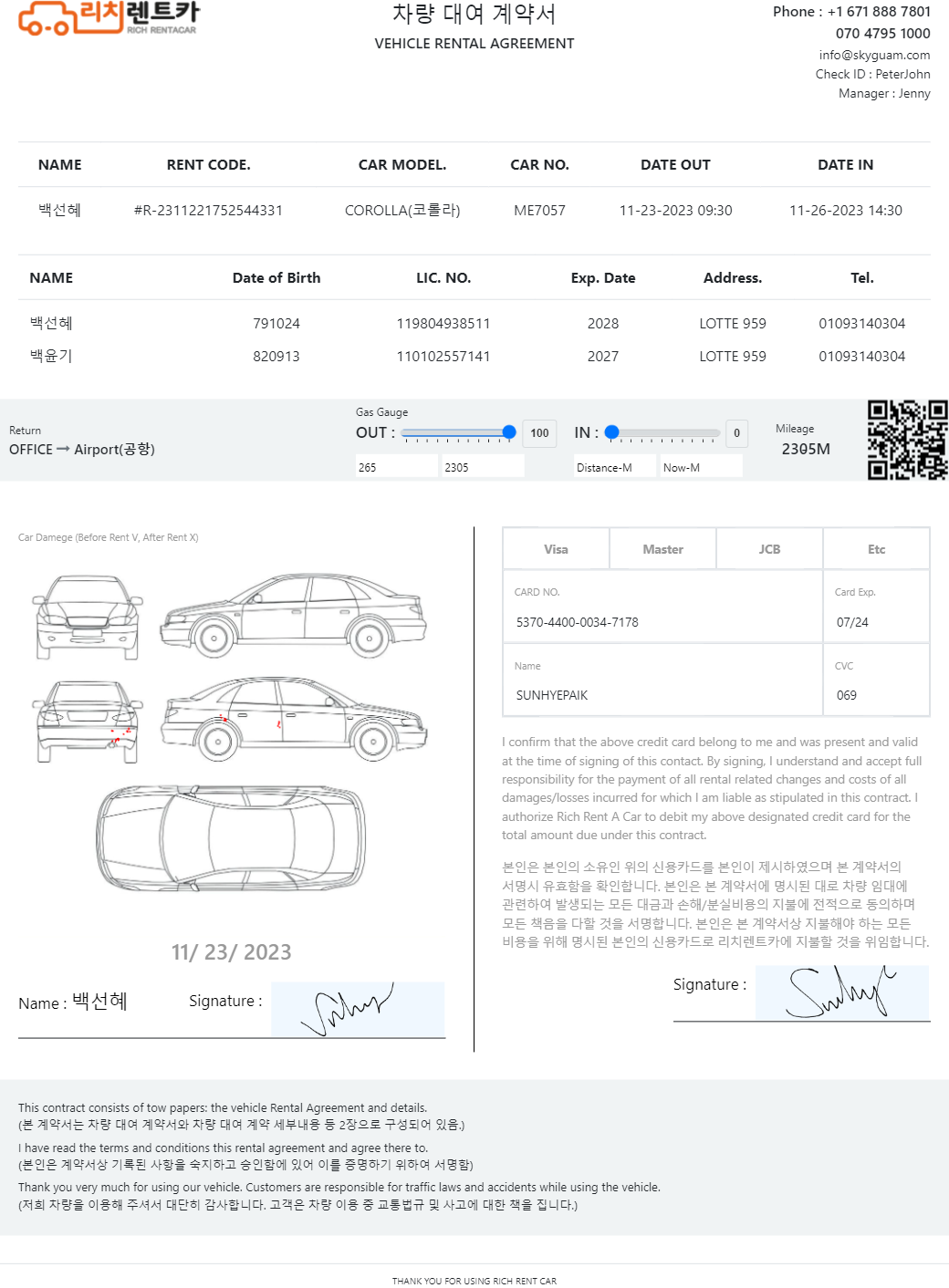Select the Etc card option
949x1288 pixels.
(x=876, y=549)
